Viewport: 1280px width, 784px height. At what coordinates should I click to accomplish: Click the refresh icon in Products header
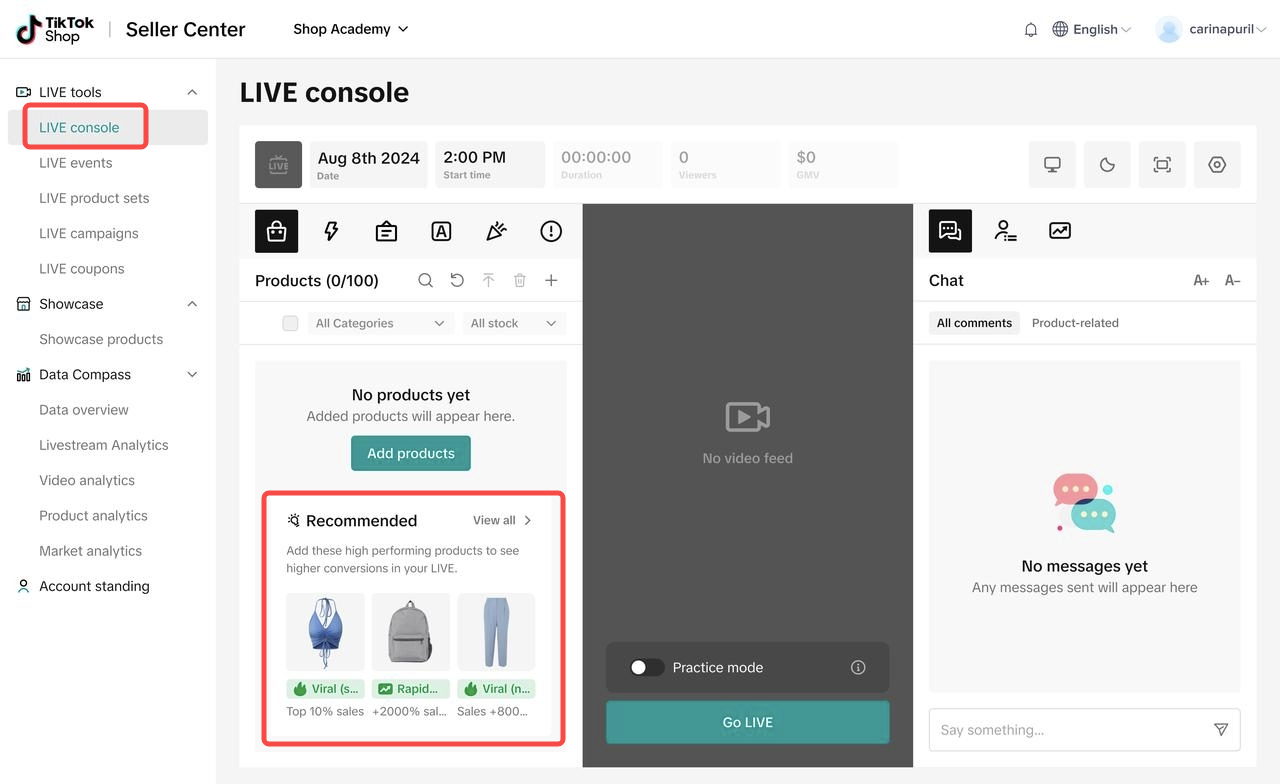click(x=457, y=281)
